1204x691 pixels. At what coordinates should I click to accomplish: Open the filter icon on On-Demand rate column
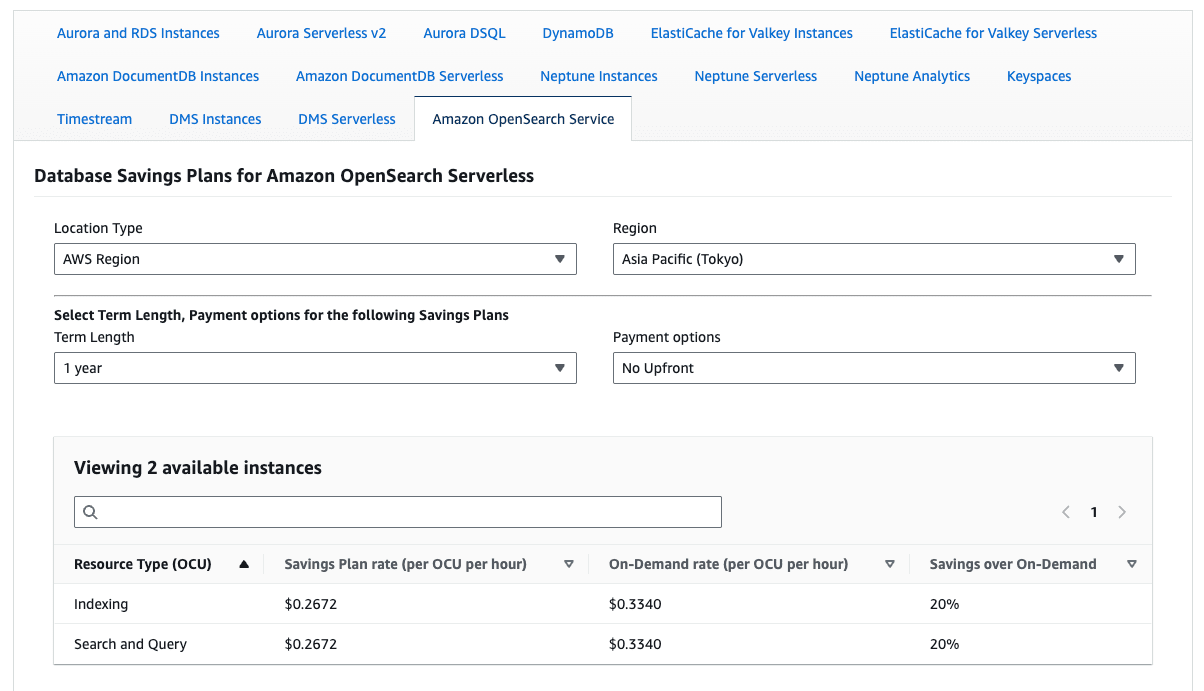pos(890,563)
